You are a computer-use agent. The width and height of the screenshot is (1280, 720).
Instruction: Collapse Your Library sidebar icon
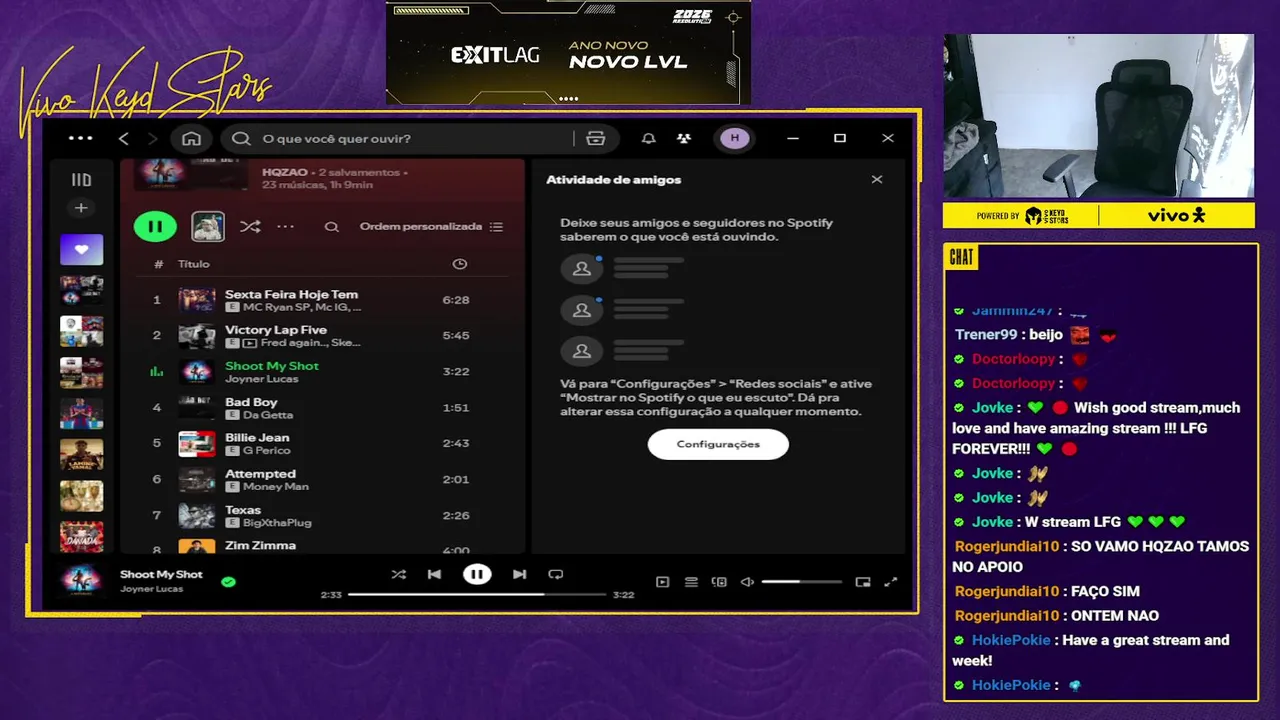click(x=81, y=180)
